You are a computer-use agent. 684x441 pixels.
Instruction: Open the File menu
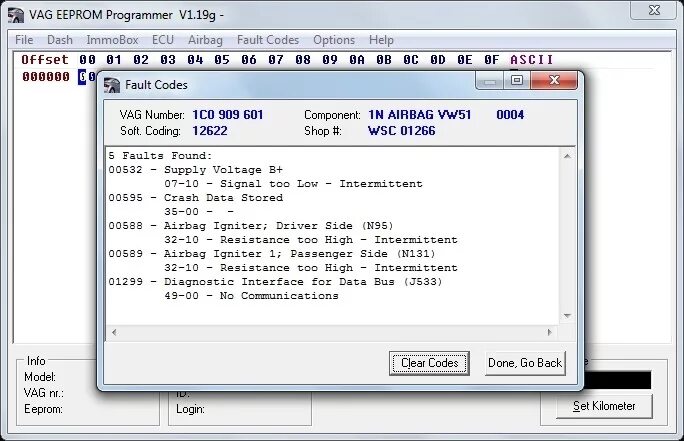point(24,40)
